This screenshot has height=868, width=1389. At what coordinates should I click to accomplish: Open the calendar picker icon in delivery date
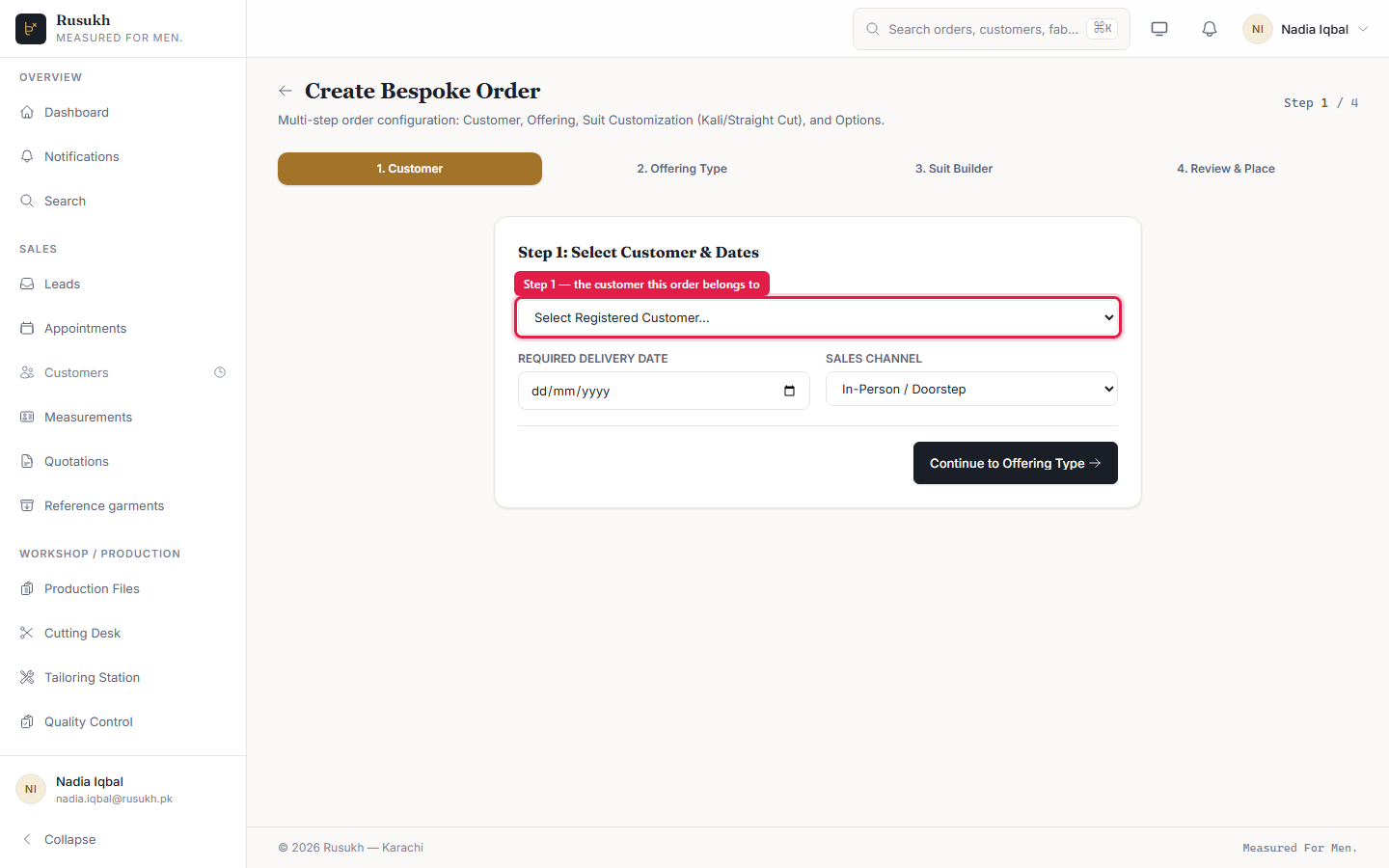pos(789,391)
